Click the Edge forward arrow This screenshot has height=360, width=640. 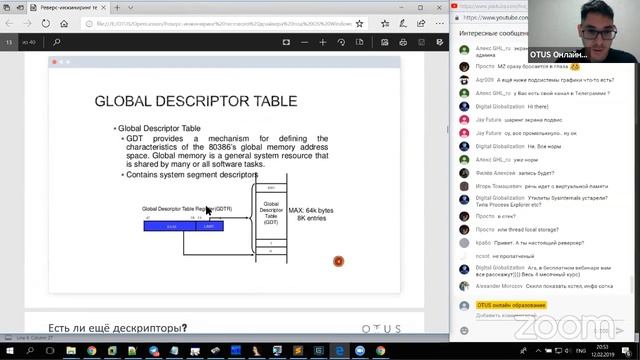27,24
